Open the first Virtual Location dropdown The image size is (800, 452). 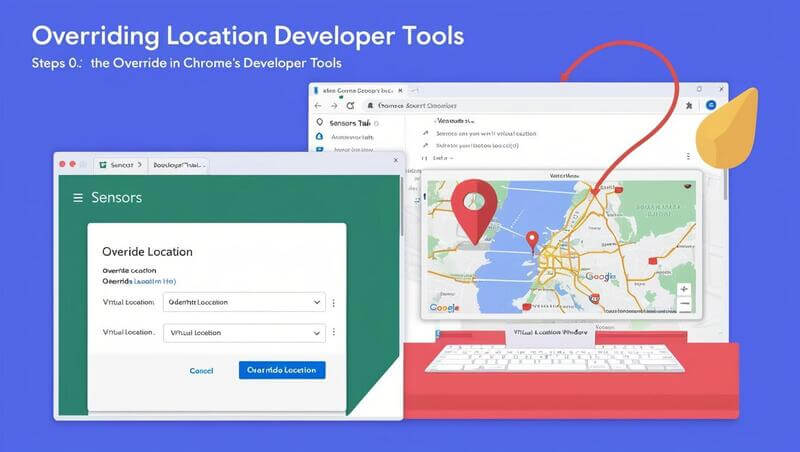coord(244,302)
